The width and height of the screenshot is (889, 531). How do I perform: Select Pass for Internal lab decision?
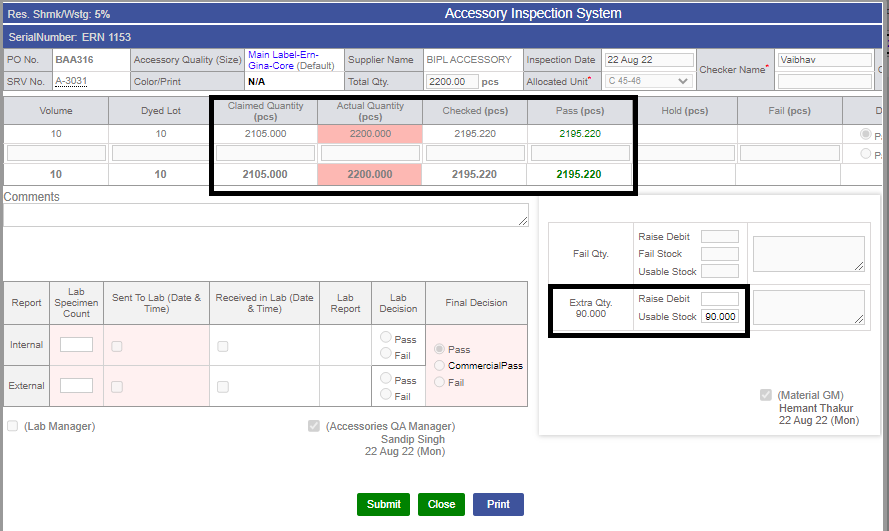coord(386,337)
